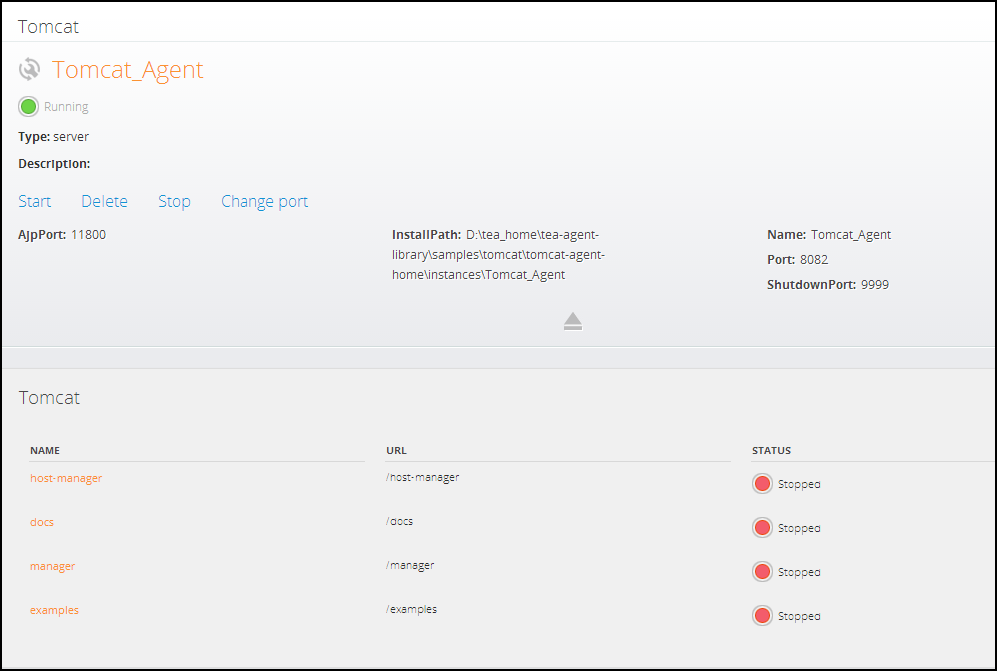The height and width of the screenshot is (671, 997).
Task: Select the /host-manager URL cell
Action: click(423, 477)
